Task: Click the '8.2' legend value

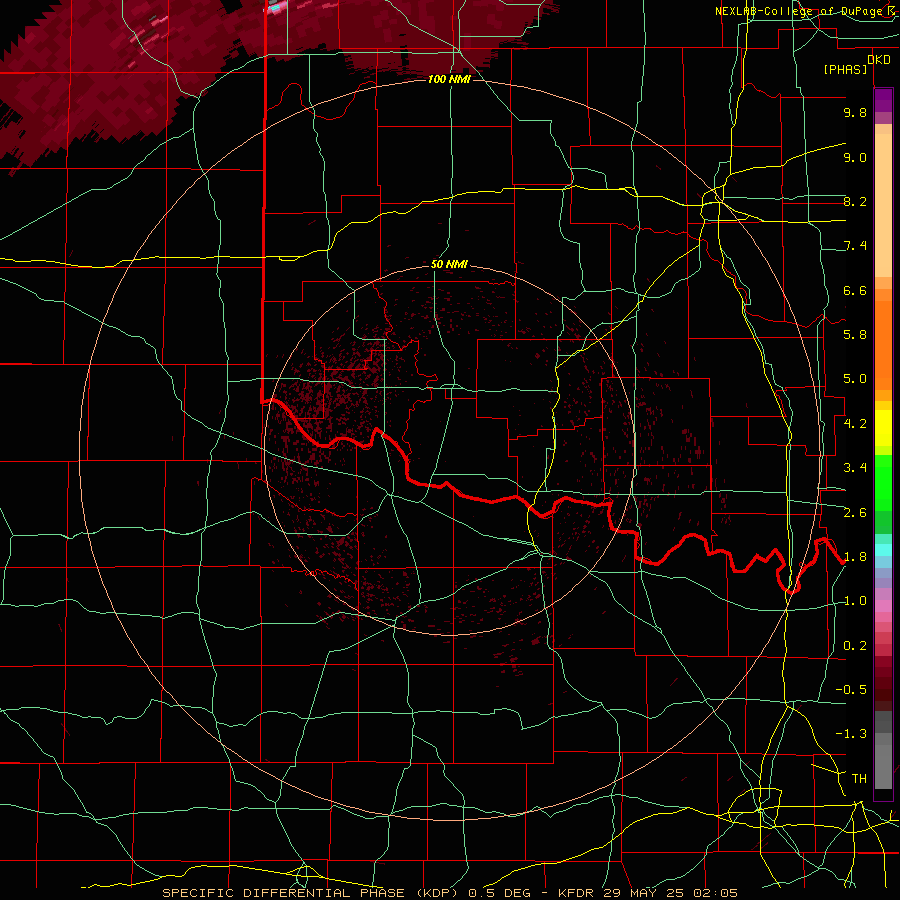Action: pyautogui.click(x=855, y=201)
